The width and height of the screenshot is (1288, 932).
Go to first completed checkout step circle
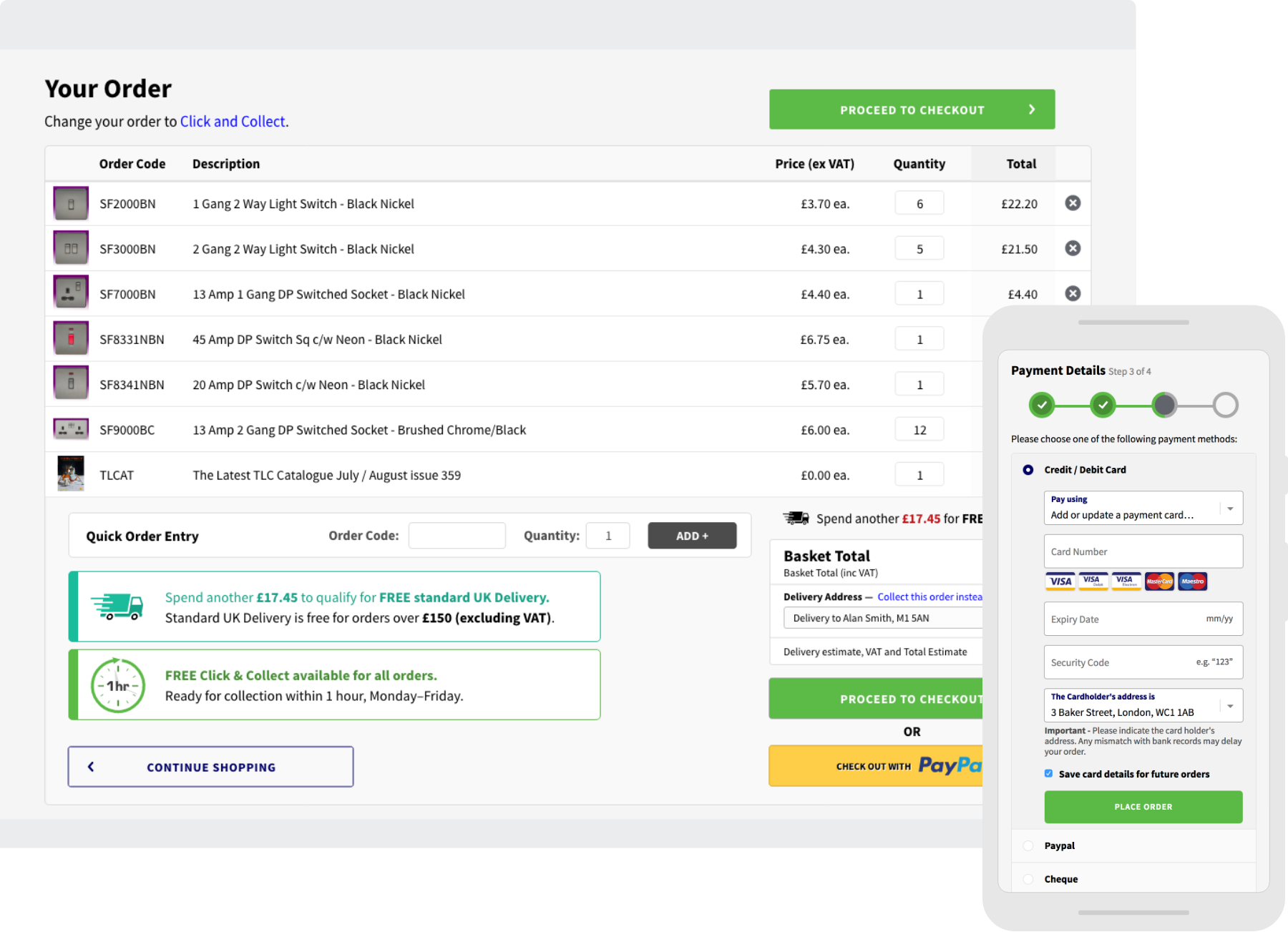coord(1042,405)
